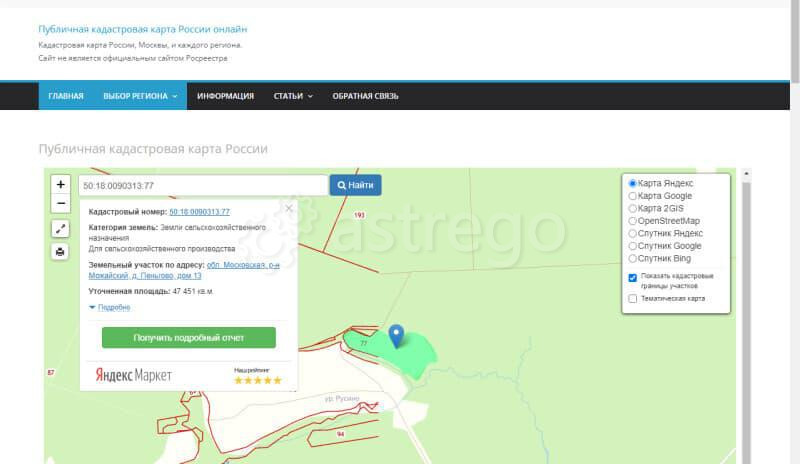The height and width of the screenshot is (464, 800).
Task: Click the print map icon
Action: pos(60,251)
